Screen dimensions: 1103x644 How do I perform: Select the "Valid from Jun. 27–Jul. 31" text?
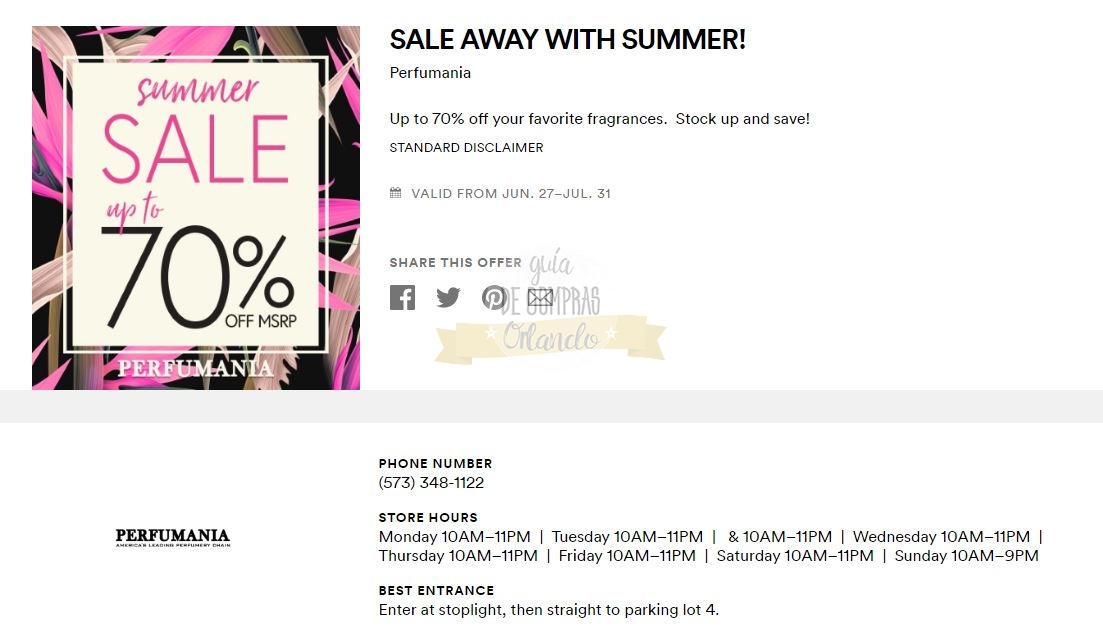tap(510, 193)
